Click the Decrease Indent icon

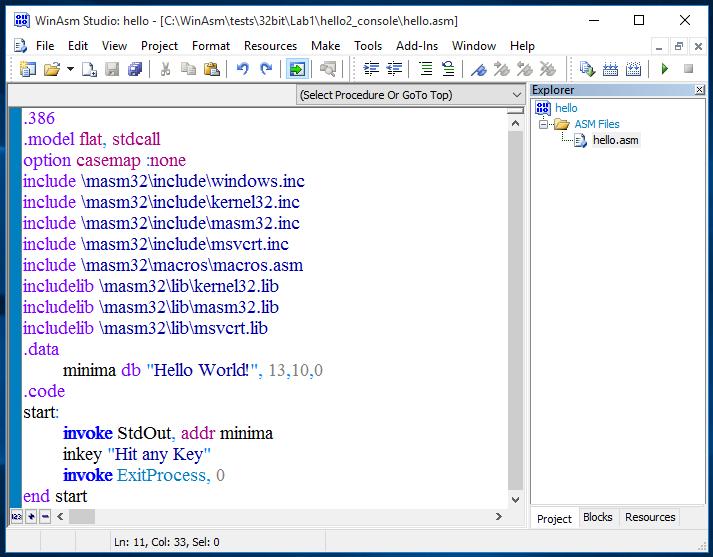pyautogui.click(x=394, y=69)
